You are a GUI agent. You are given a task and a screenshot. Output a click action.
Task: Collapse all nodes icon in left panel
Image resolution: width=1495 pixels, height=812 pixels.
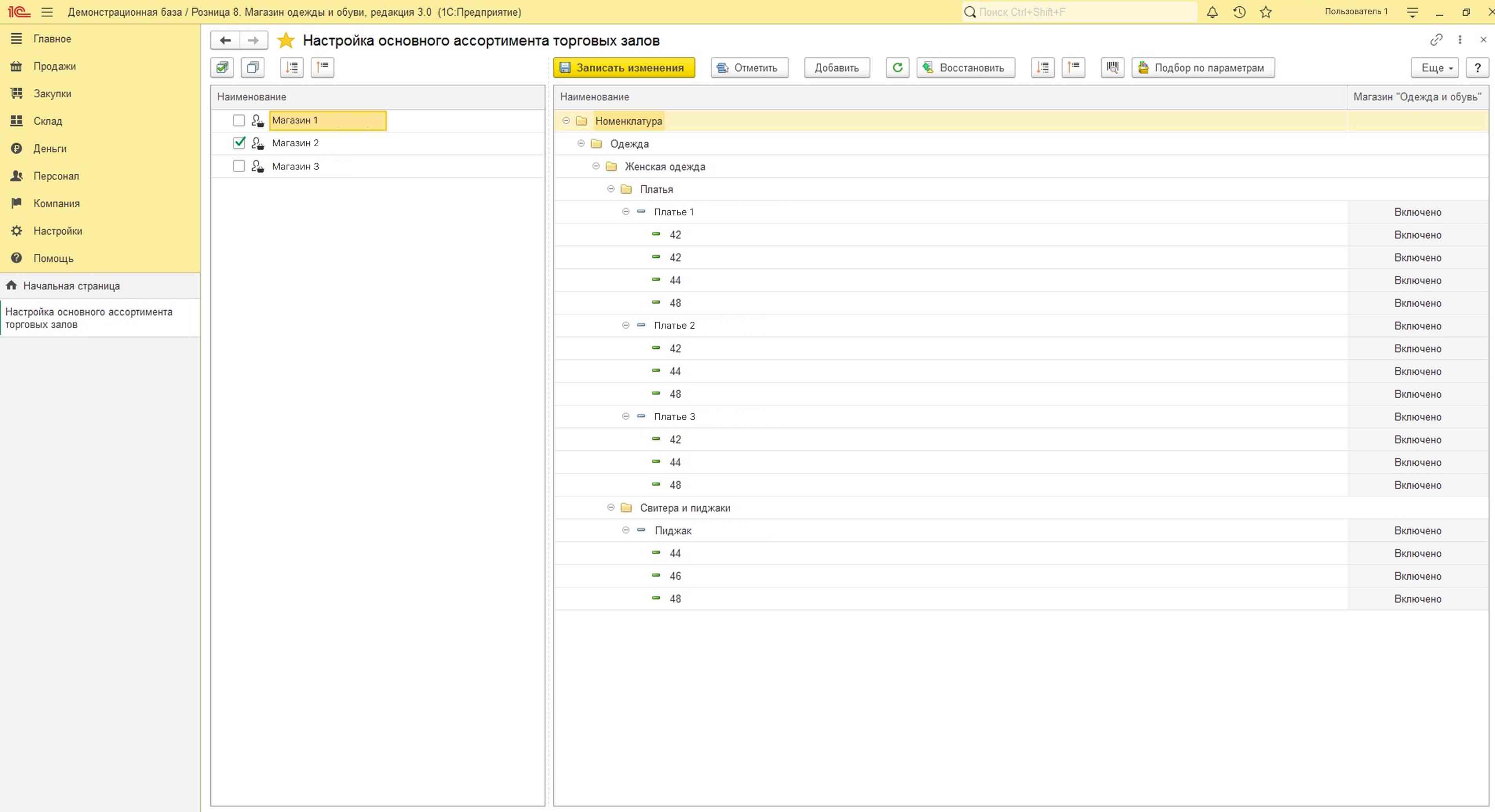click(322, 67)
